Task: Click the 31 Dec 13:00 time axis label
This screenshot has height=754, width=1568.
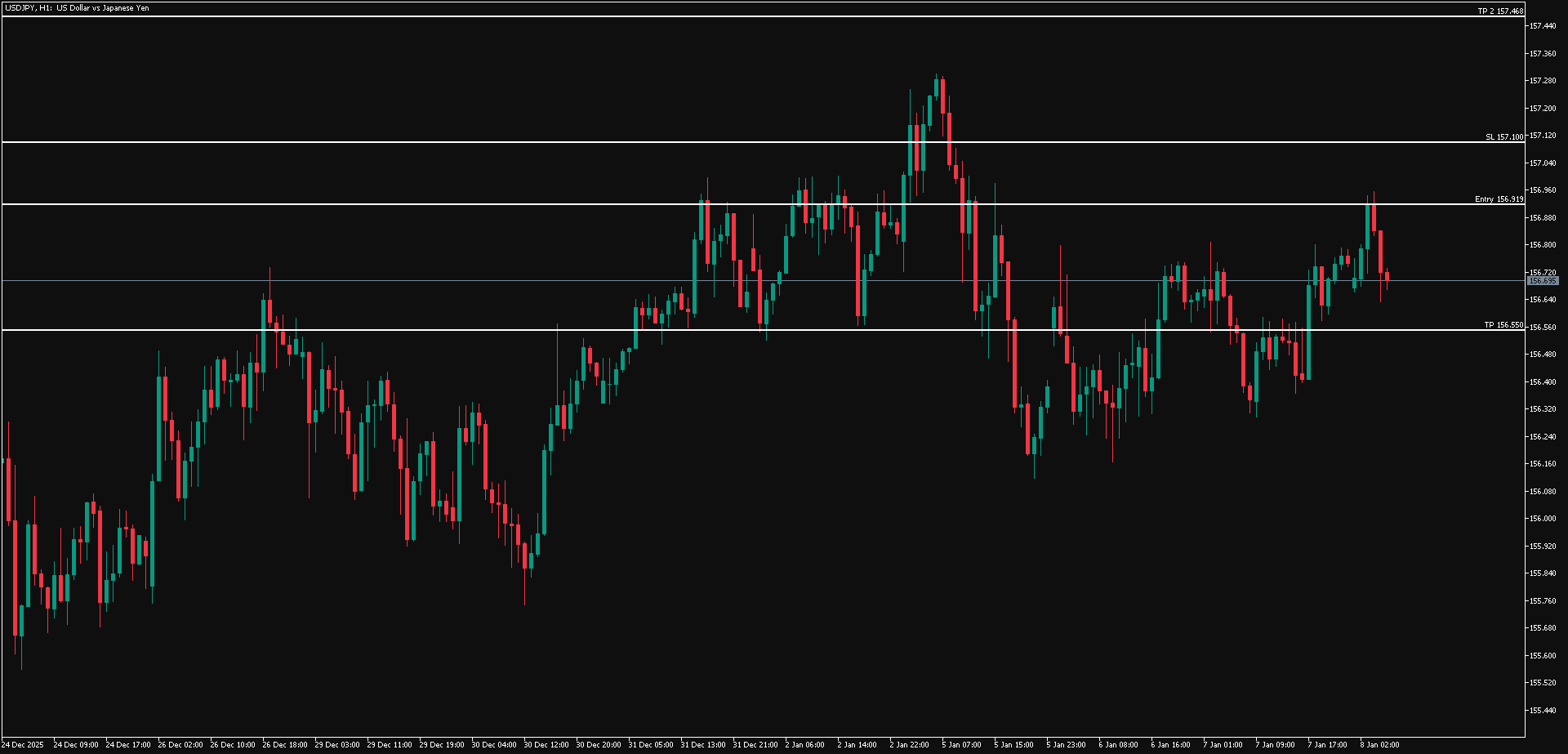Action: tap(702, 745)
